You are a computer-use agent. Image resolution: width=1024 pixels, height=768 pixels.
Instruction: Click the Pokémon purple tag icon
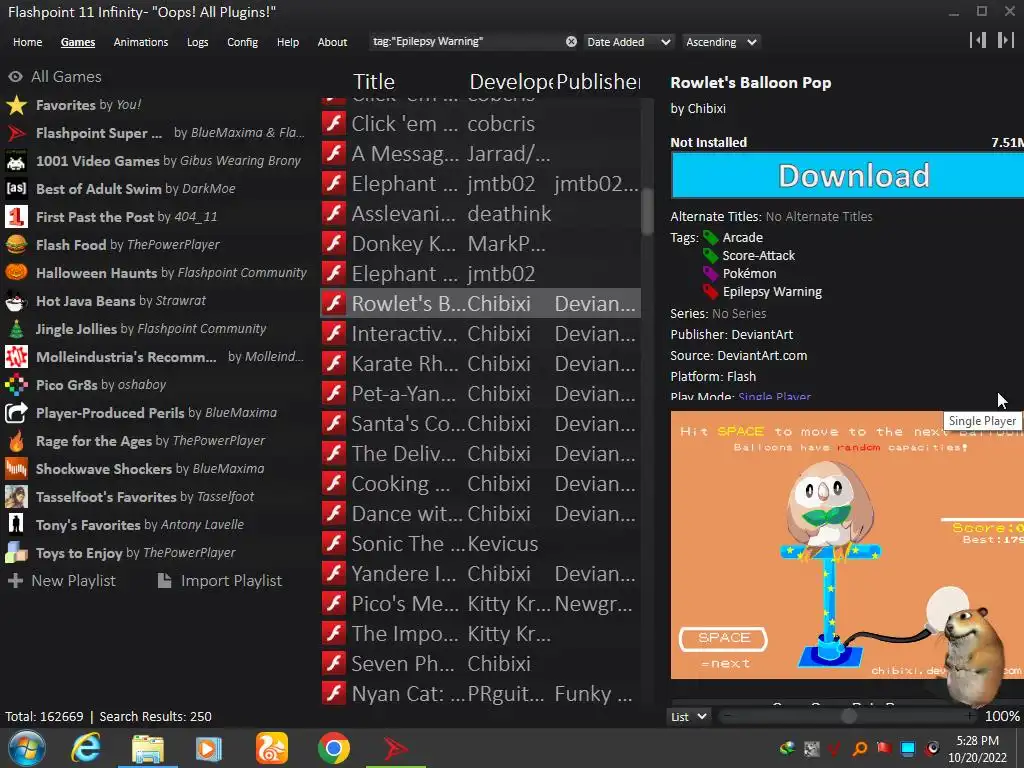[711, 273]
